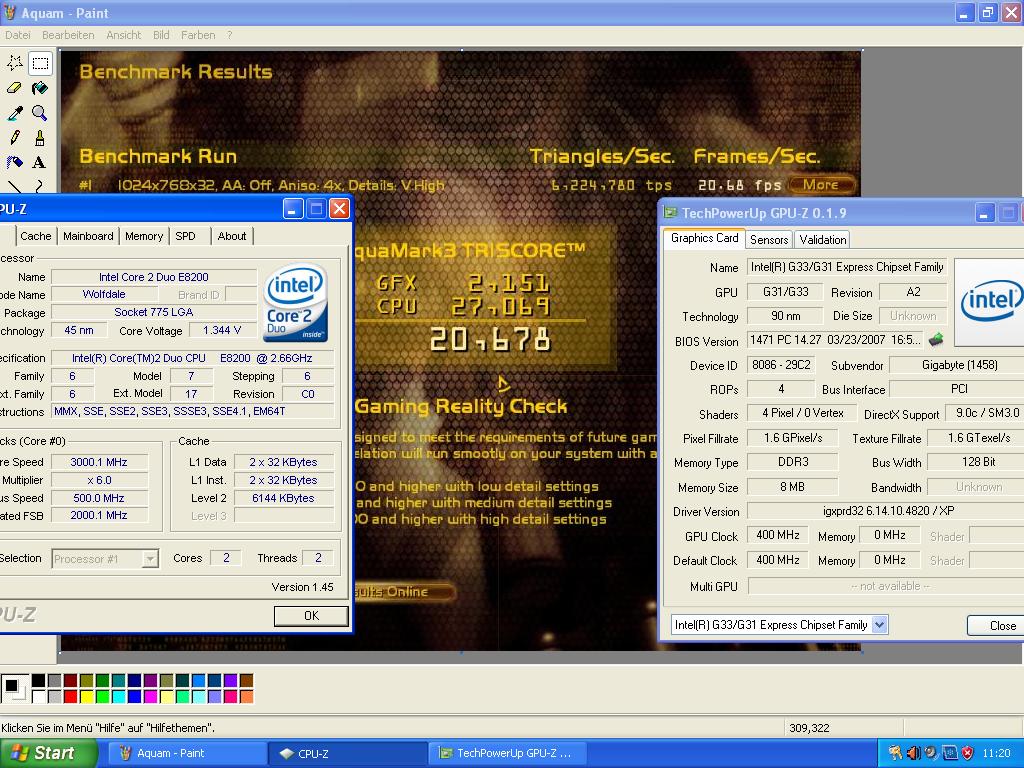Open the SPD tab in CPU-Z

click(185, 236)
